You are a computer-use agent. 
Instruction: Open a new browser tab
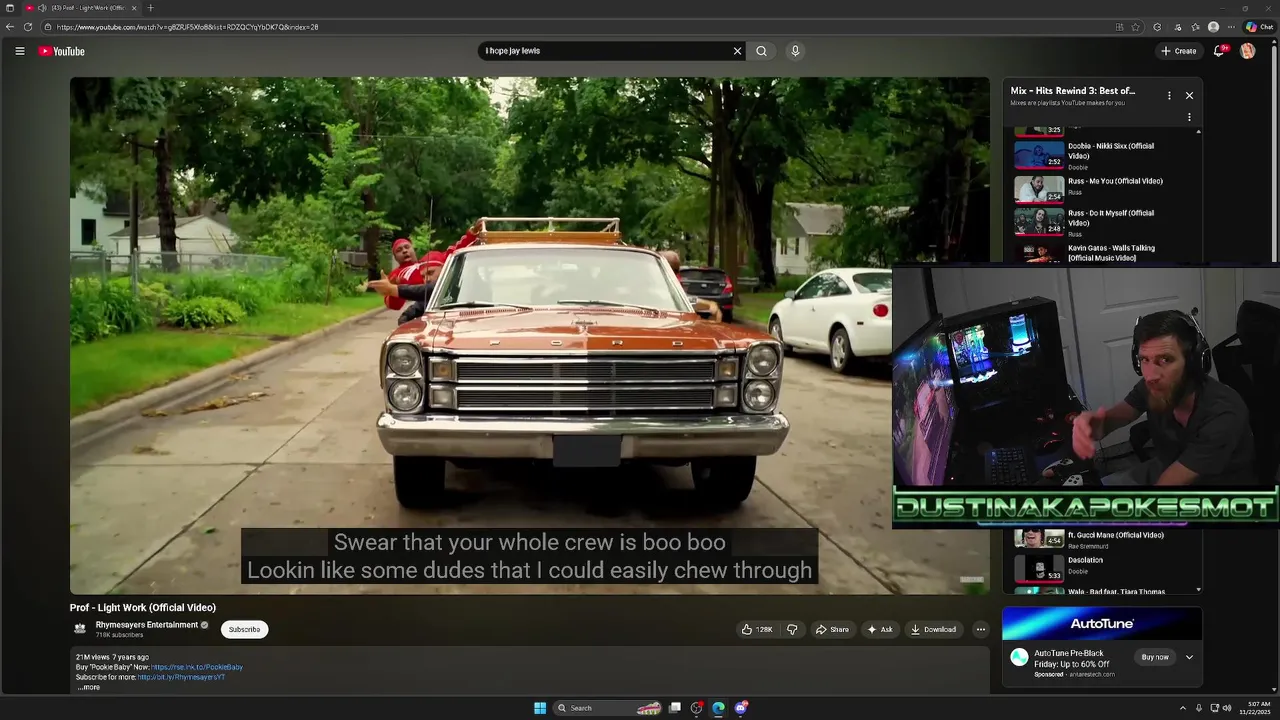pyautogui.click(x=150, y=8)
